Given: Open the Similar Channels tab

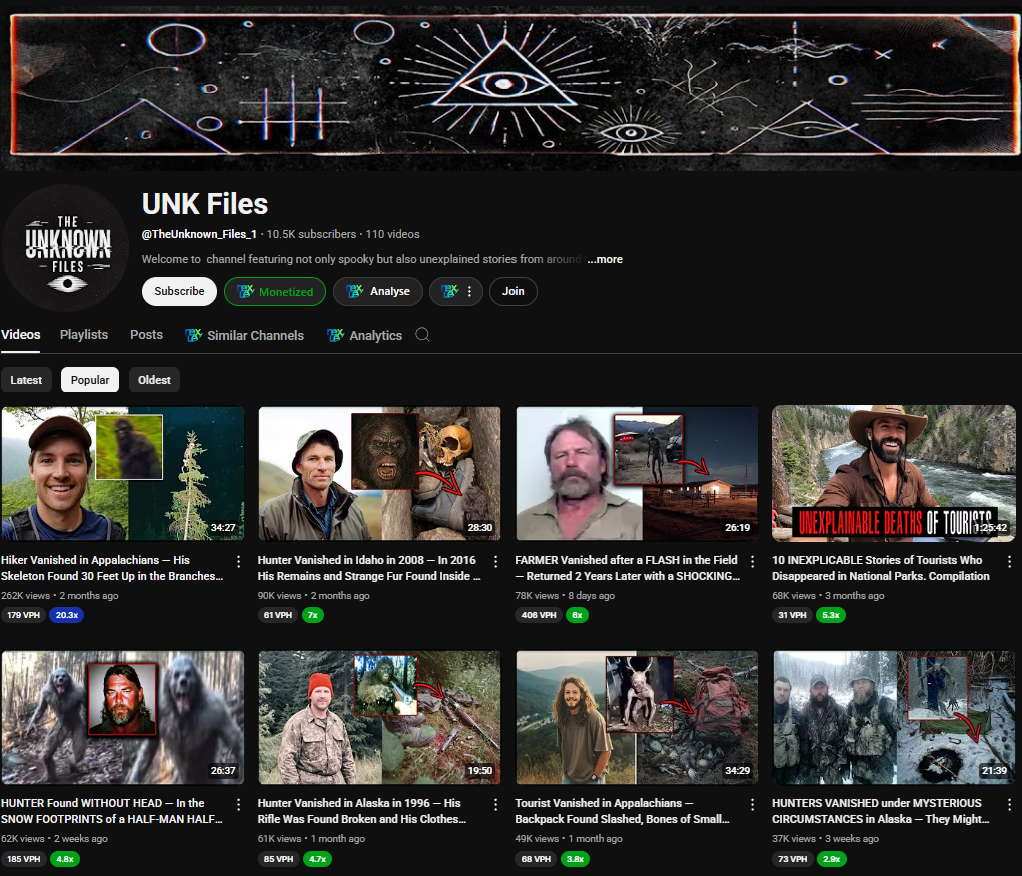Looking at the screenshot, I should (x=245, y=335).
